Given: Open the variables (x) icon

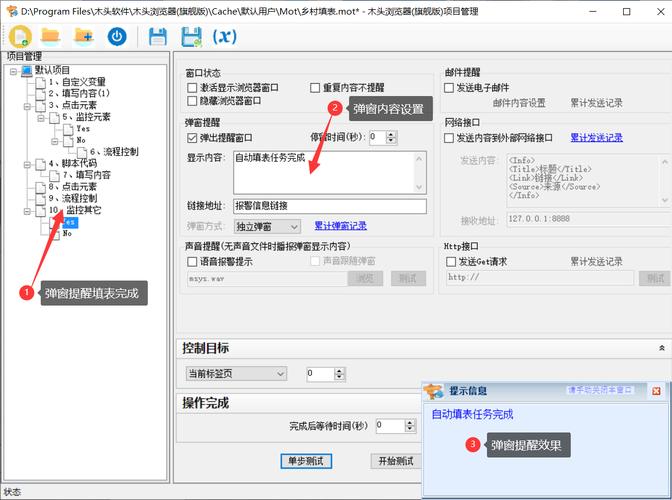Looking at the screenshot, I should [x=225, y=36].
